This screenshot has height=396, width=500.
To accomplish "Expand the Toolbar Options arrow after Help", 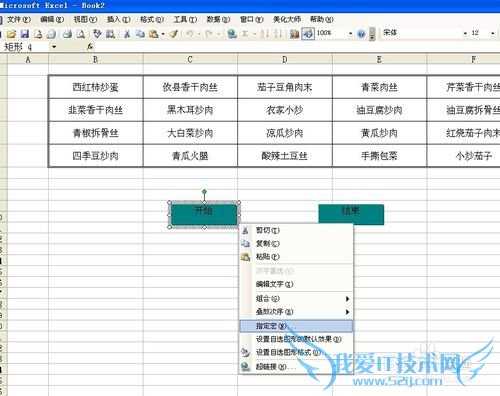I will pos(372,34).
